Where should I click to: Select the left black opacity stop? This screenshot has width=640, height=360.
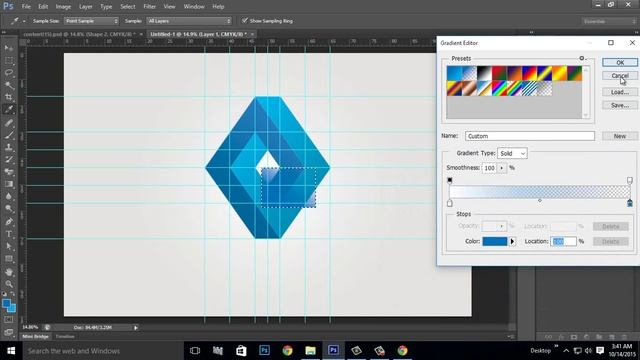tap(450, 180)
